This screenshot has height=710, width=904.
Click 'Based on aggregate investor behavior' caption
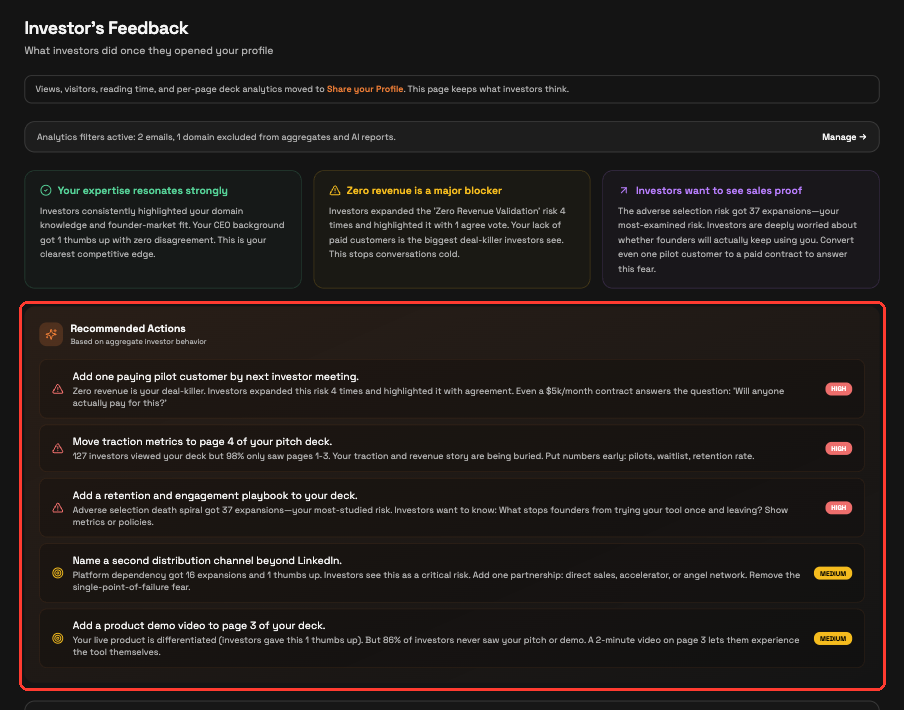(x=138, y=341)
